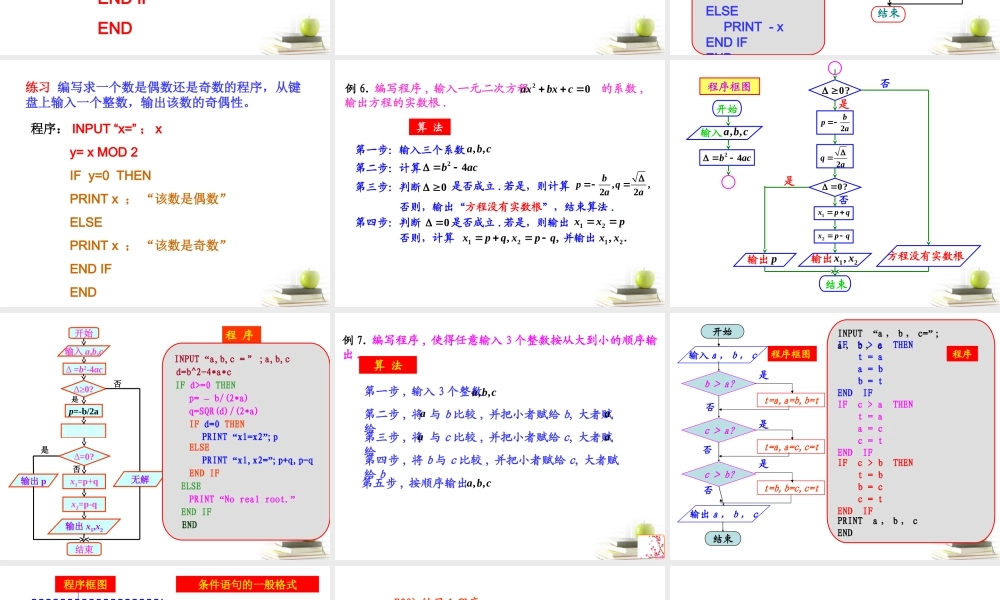The width and height of the screenshot is (1000, 600).
Task: Click the 'IF y=0 THEN' code line
Action: point(110,175)
